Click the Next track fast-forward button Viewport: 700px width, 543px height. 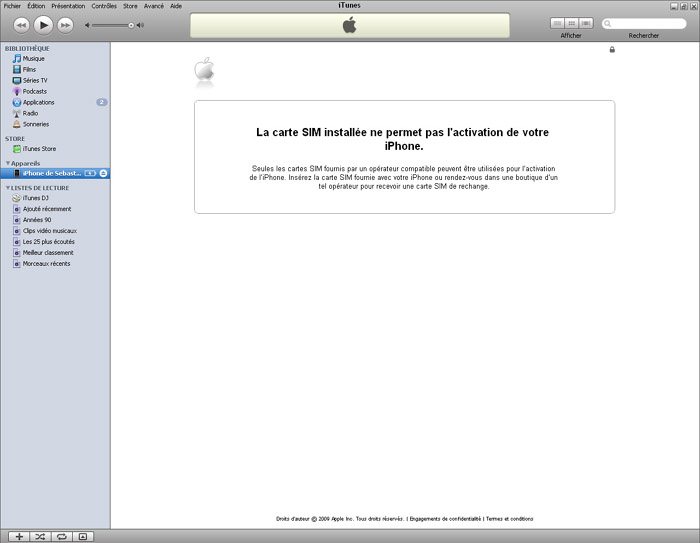(x=65, y=25)
